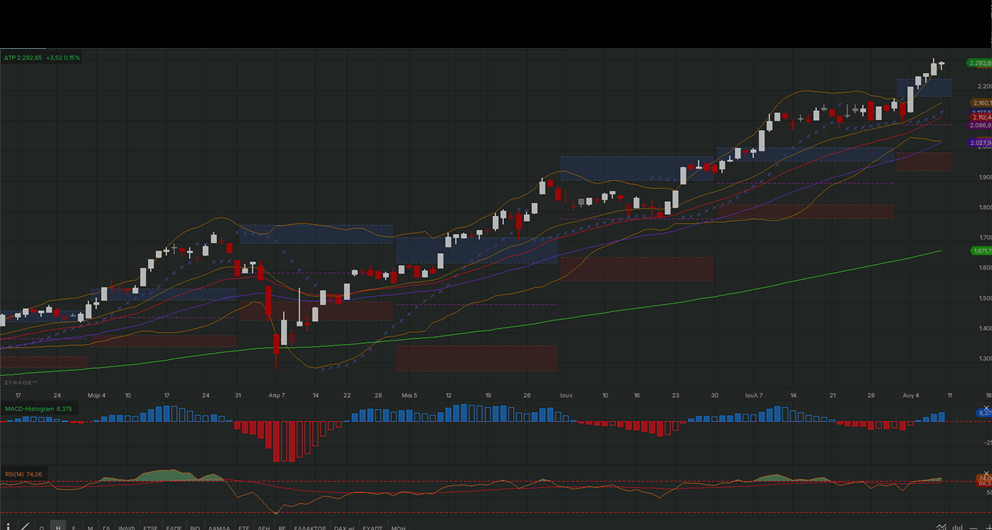Click the Αυγ 4 date label

(x=910, y=395)
